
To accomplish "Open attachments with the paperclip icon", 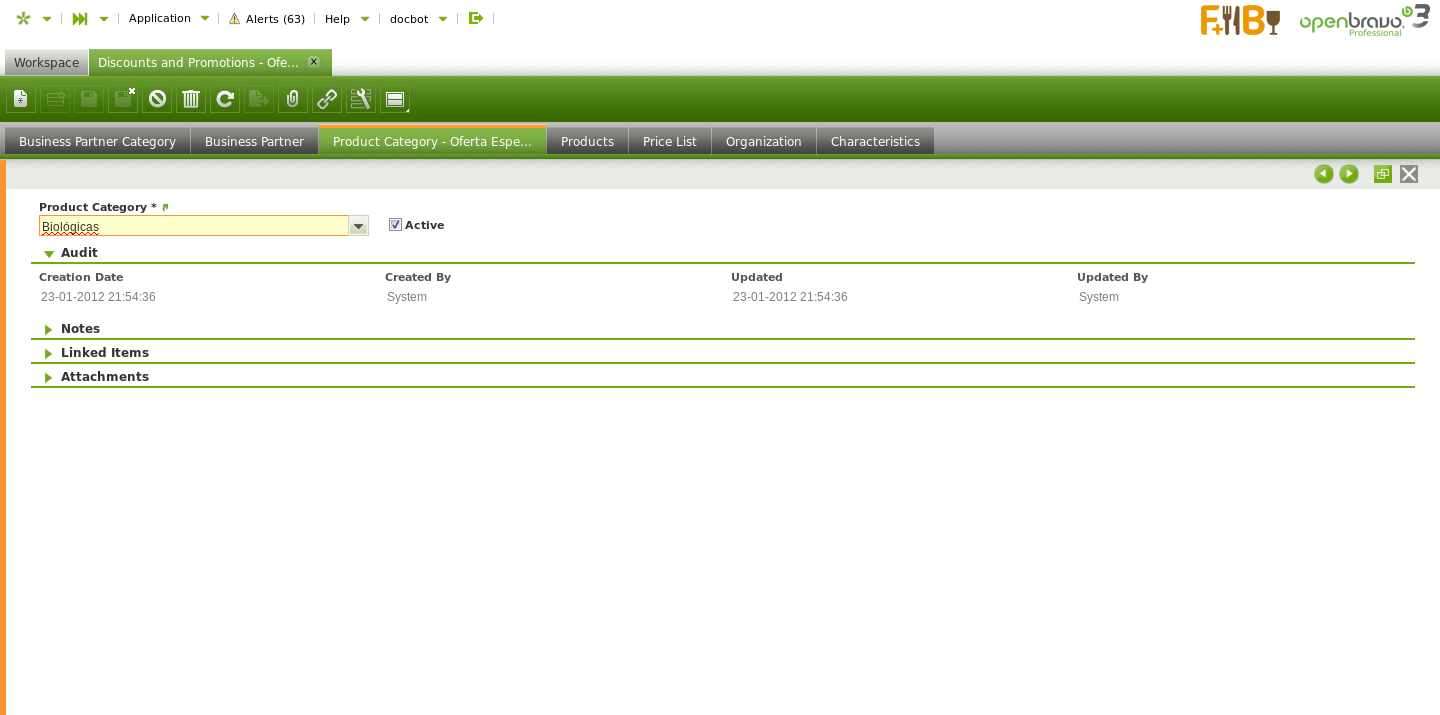I will pos(293,99).
